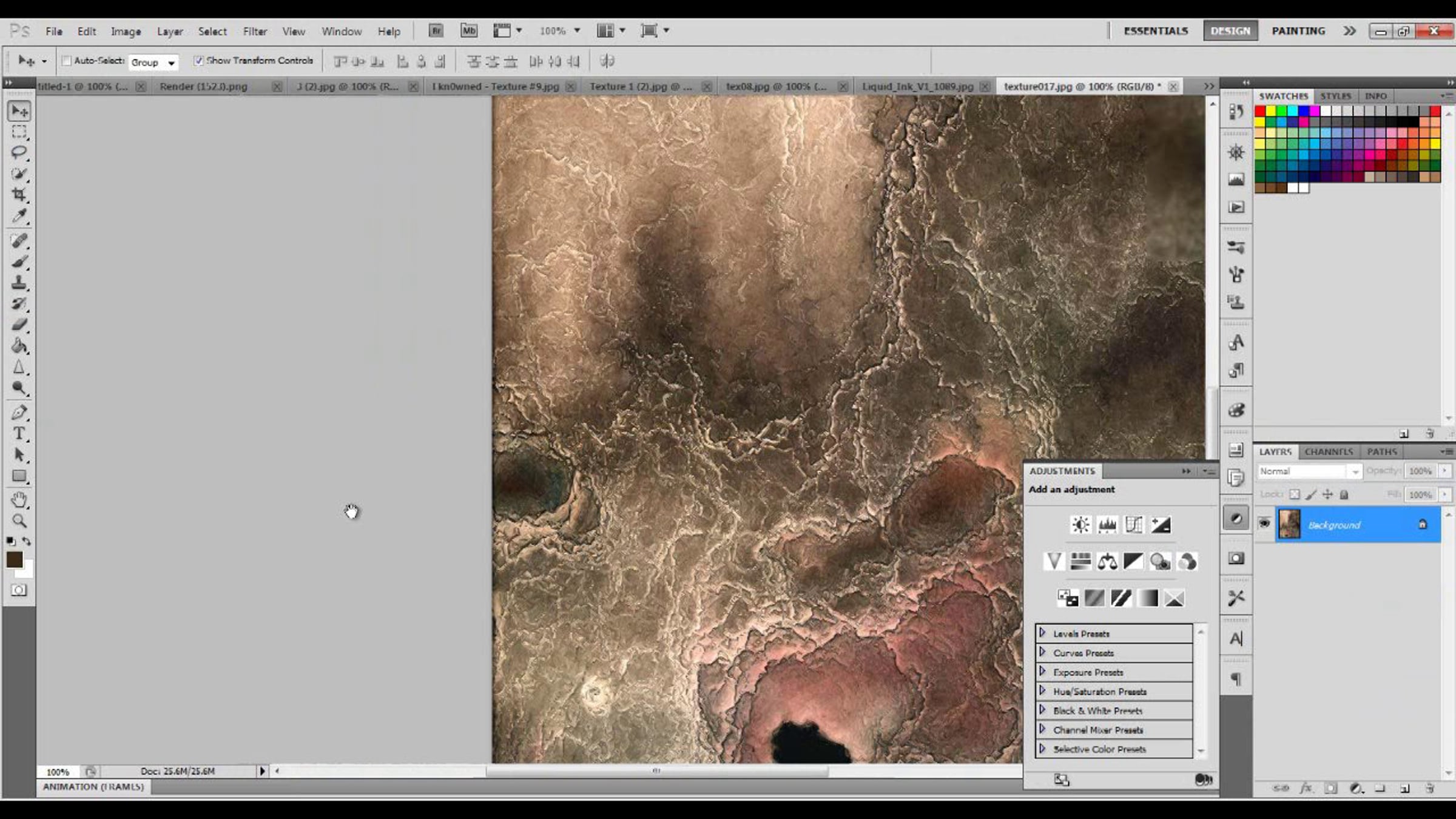Add a Gradient Map adjustment
The height and width of the screenshot is (819, 1456).
[x=1148, y=598]
